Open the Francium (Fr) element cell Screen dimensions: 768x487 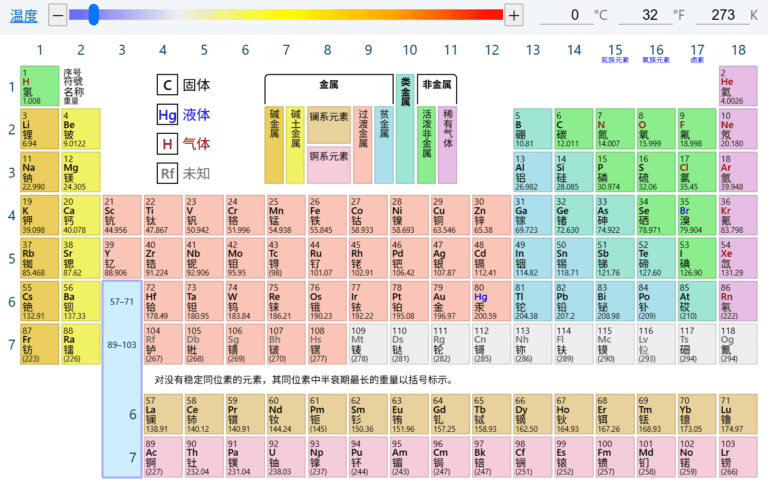click(40, 344)
